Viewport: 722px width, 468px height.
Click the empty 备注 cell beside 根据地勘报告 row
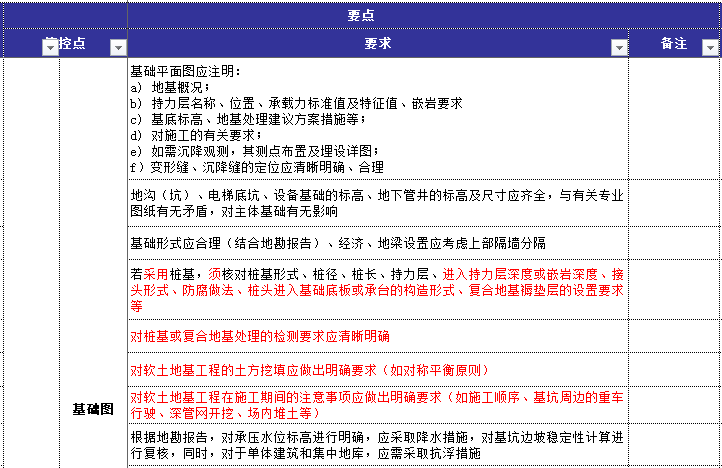click(674, 445)
